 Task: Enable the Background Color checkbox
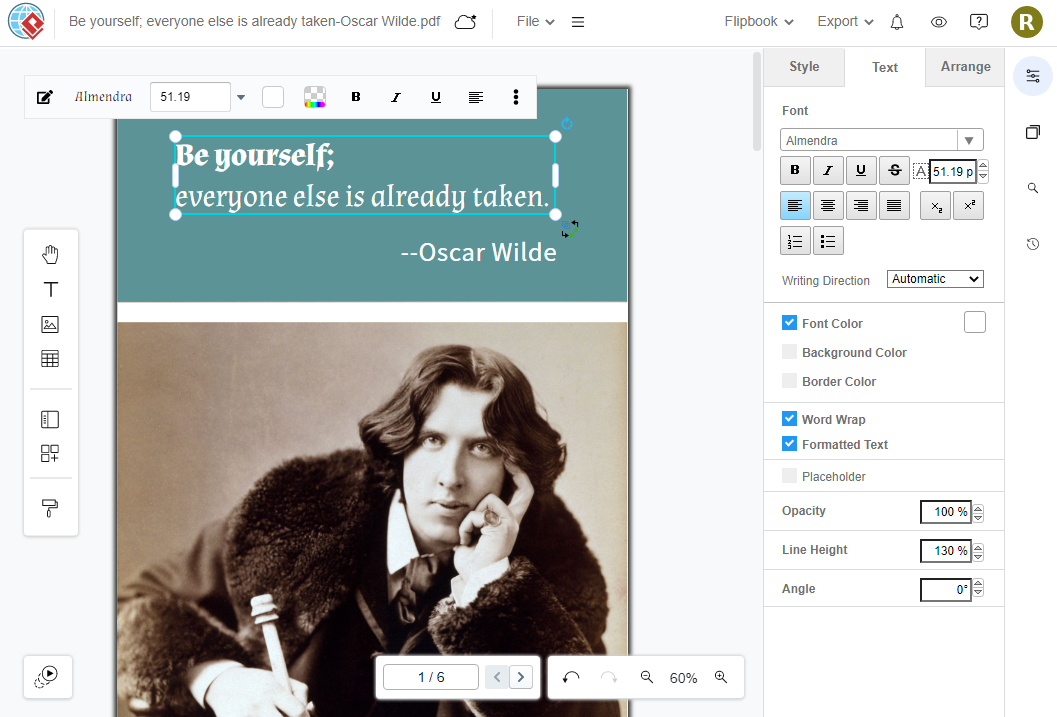(789, 352)
